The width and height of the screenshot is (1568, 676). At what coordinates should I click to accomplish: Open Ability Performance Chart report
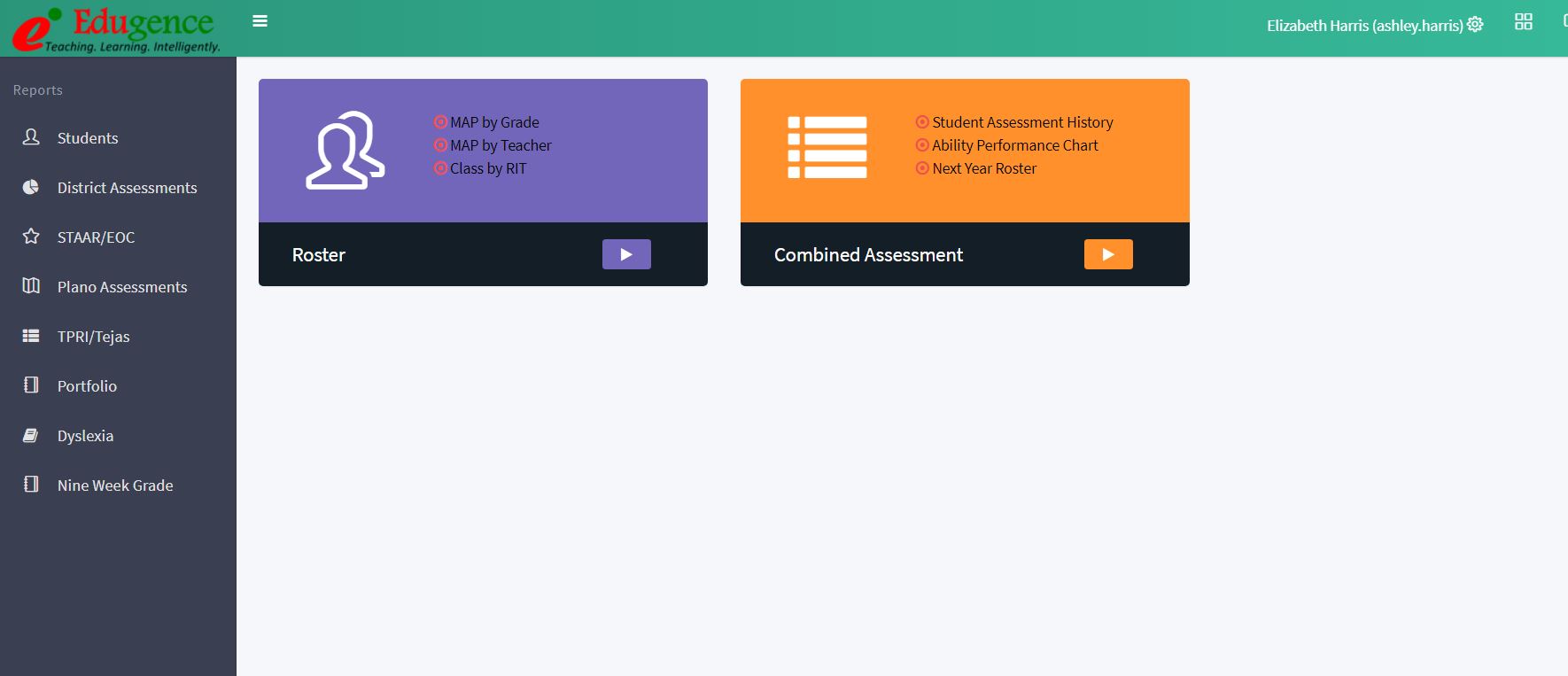click(x=1014, y=145)
